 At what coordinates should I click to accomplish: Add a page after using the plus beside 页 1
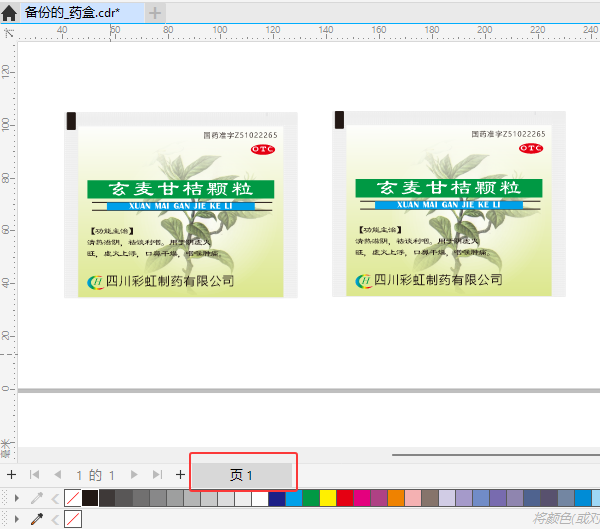180,475
